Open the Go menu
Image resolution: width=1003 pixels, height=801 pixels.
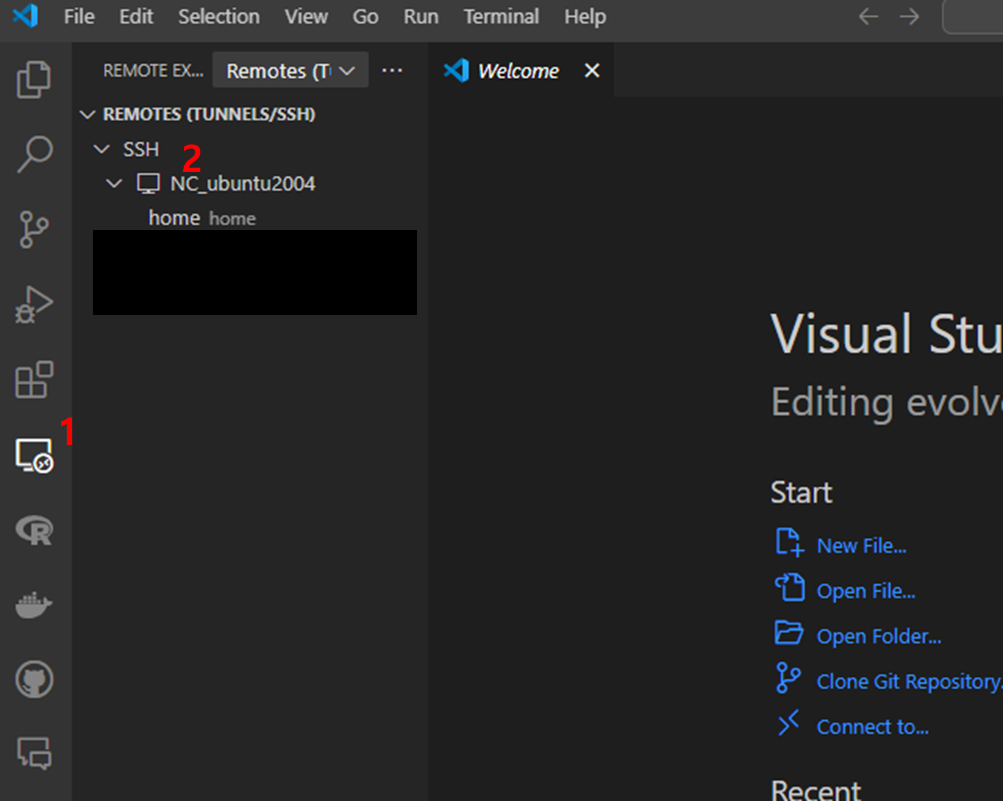coord(365,17)
